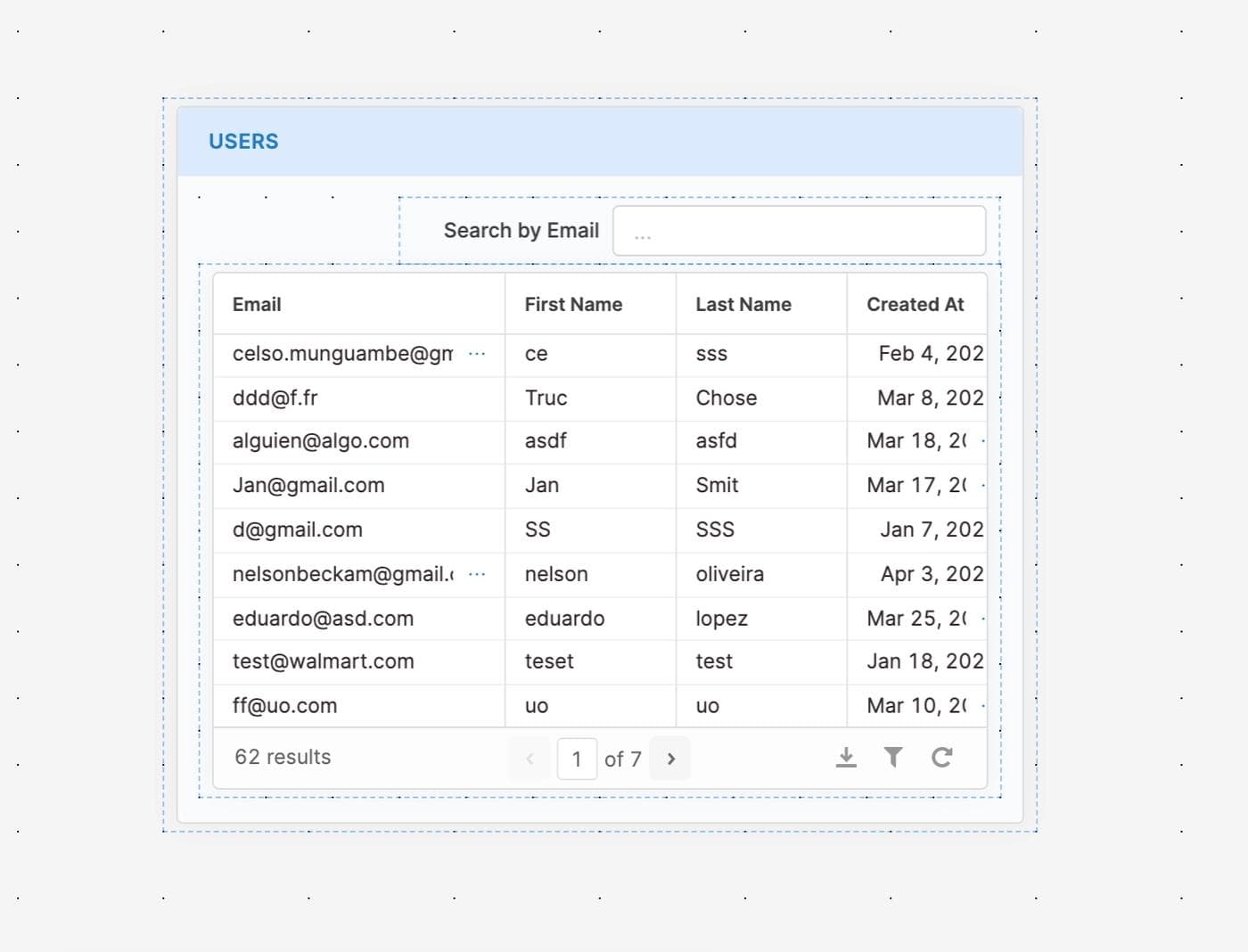Sort by Email column header
Image resolution: width=1248 pixels, height=952 pixels.
coord(257,305)
